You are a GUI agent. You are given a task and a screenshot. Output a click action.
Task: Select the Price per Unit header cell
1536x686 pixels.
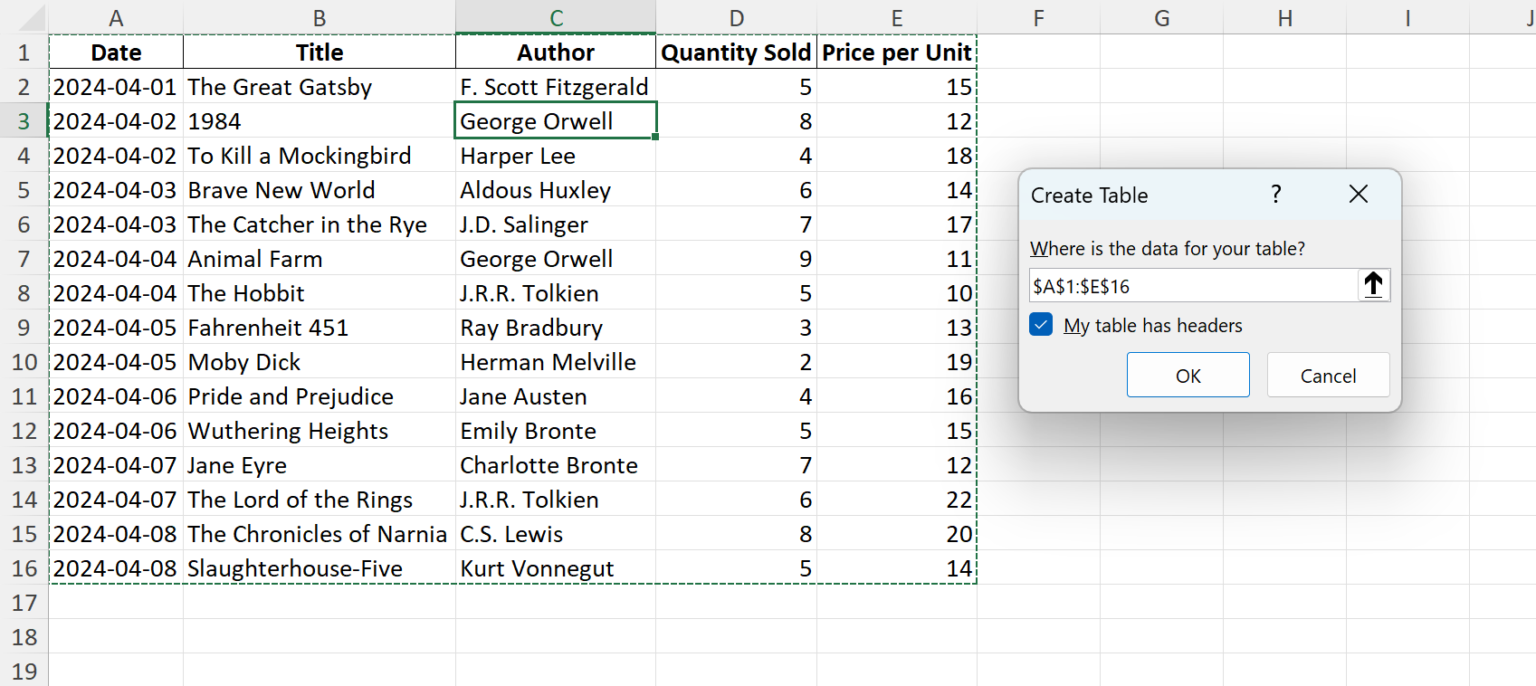tap(896, 53)
